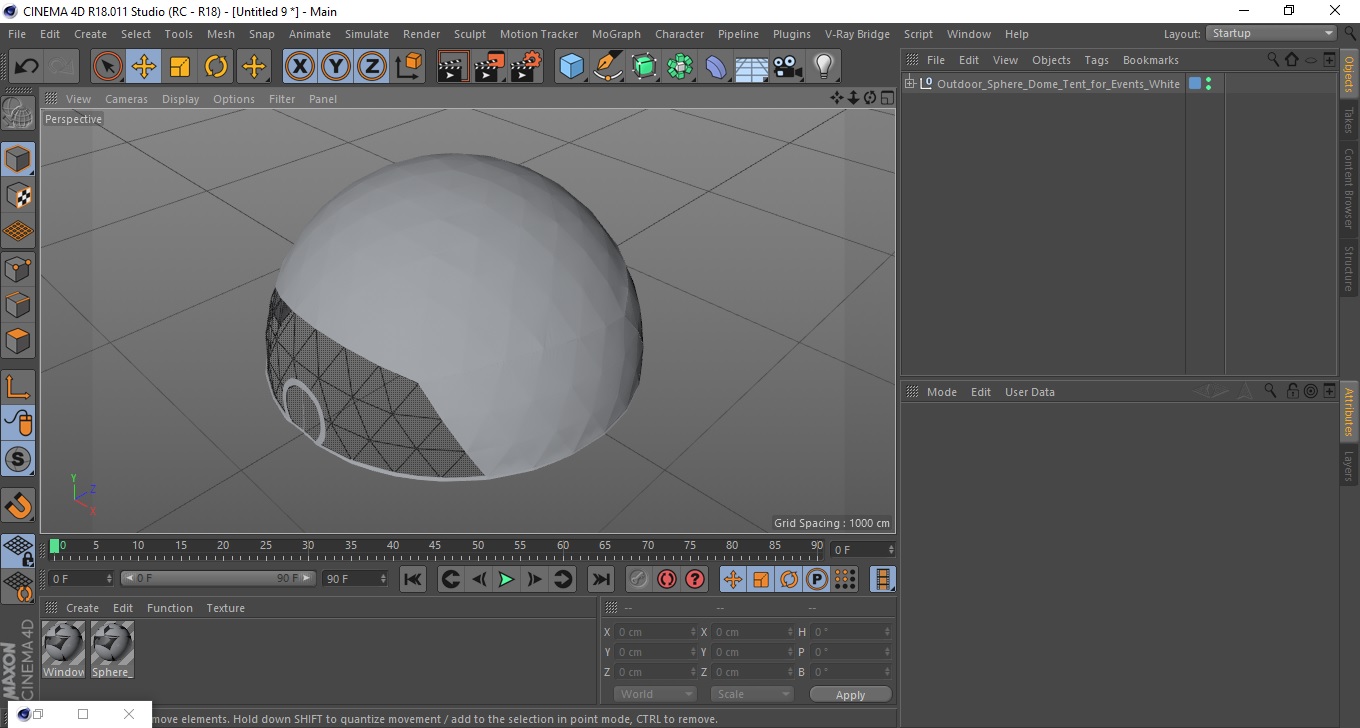The image size is (1360, 728).
Task: Click the X position input field
Action: point(656,632)
